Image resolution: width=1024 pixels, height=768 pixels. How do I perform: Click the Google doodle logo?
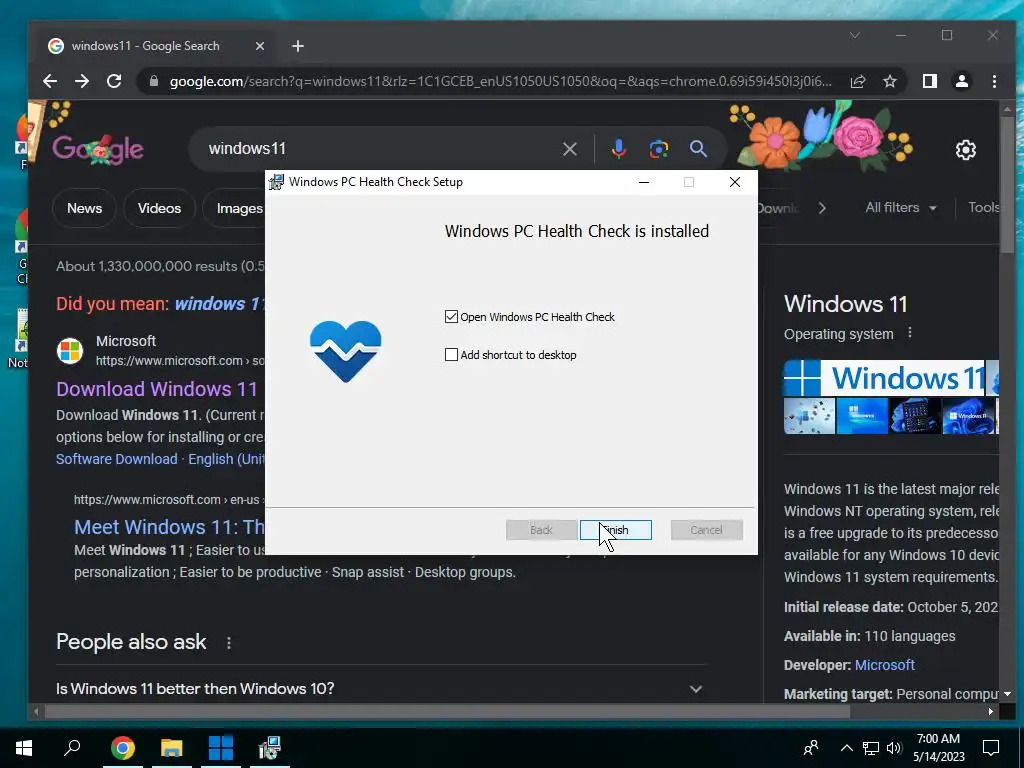point(98,149)
